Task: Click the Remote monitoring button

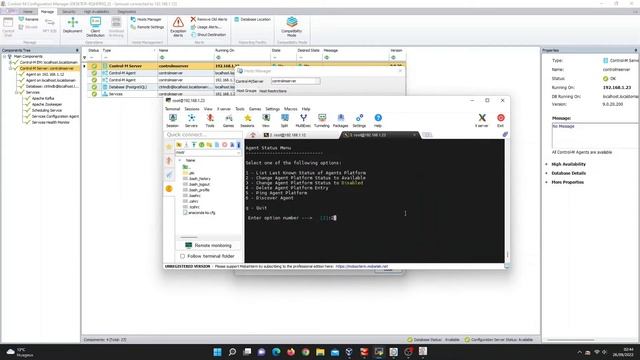Action: tap(209, 245)
